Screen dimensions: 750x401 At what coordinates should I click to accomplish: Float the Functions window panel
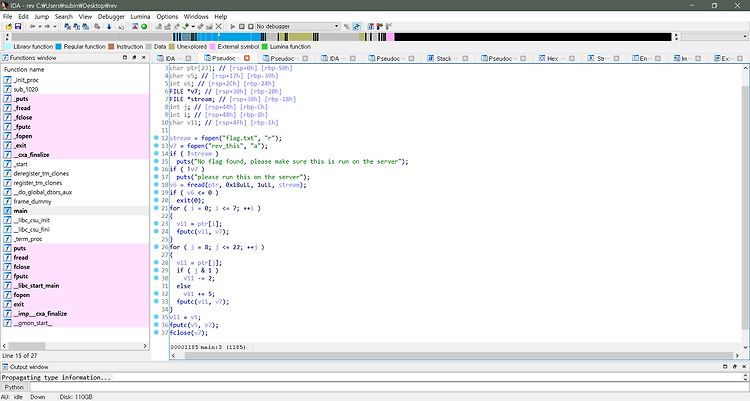pos(134,57)
